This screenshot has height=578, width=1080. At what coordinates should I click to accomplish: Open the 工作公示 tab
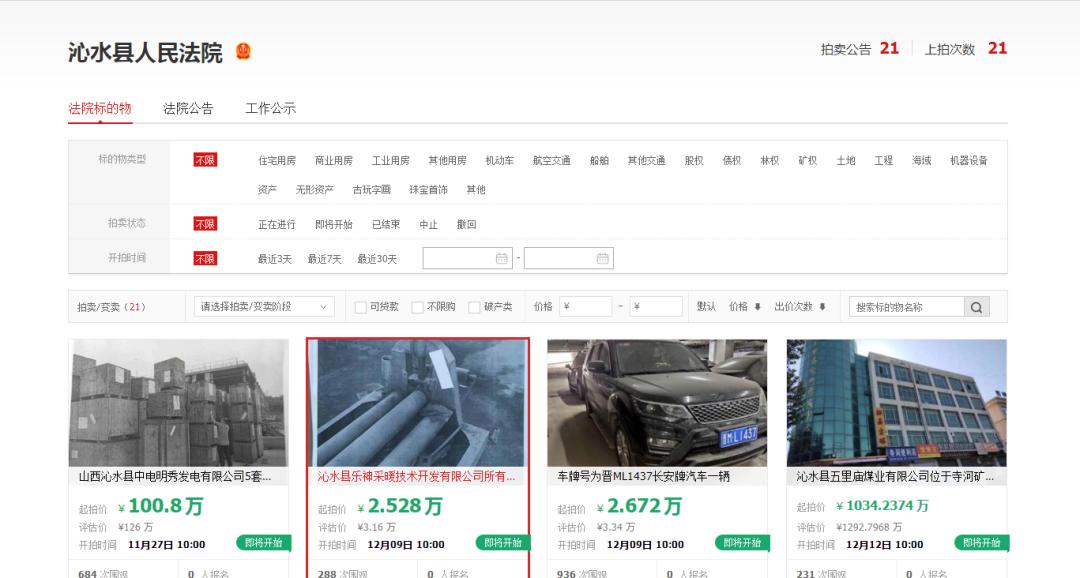pos(270,108)
